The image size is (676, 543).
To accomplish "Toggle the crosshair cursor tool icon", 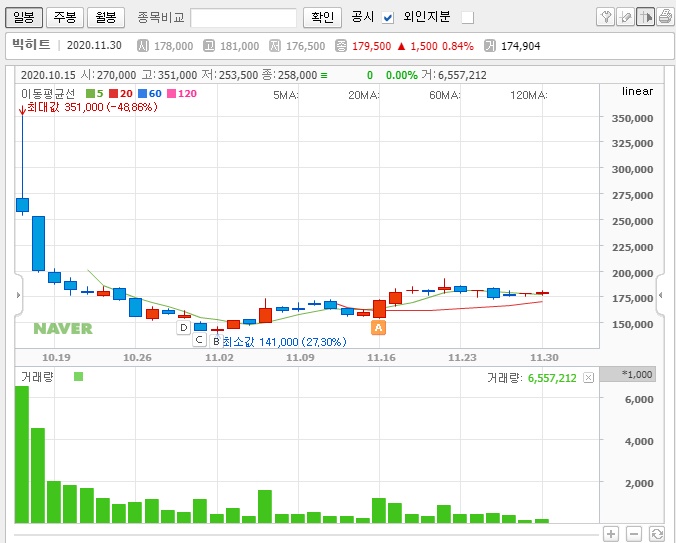I will (645, 18).
